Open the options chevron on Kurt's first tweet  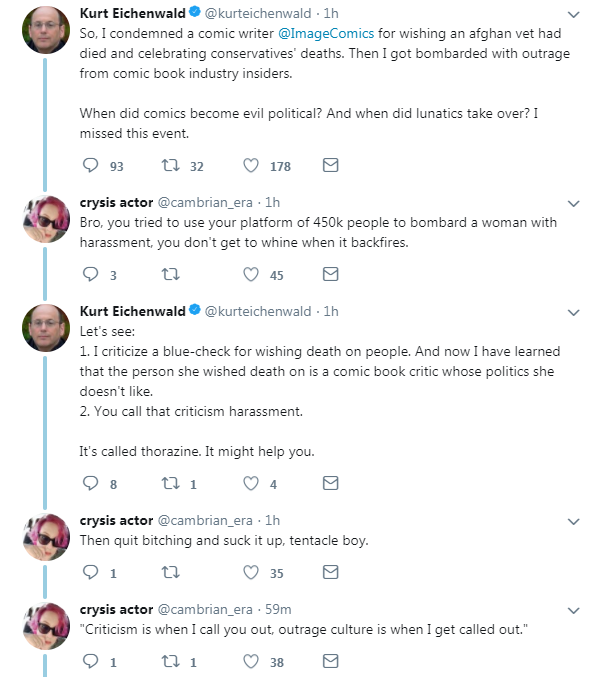[x=573, y=15]
